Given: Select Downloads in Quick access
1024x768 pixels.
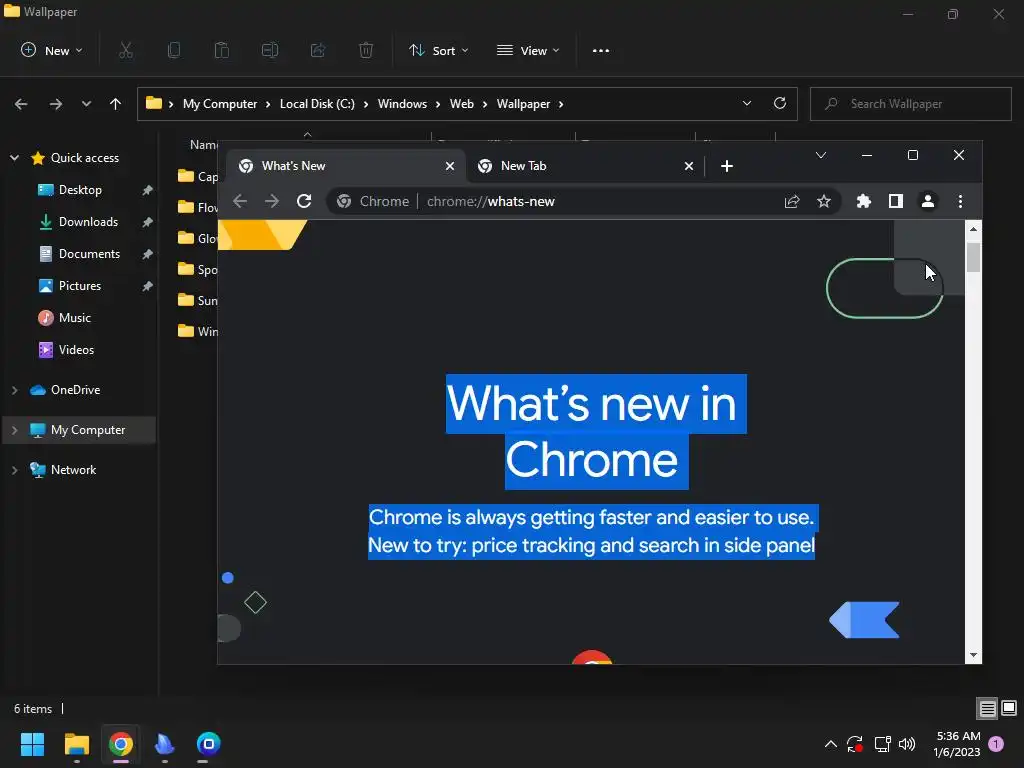Looking at the screenshot, I should [x=88, y=222].
